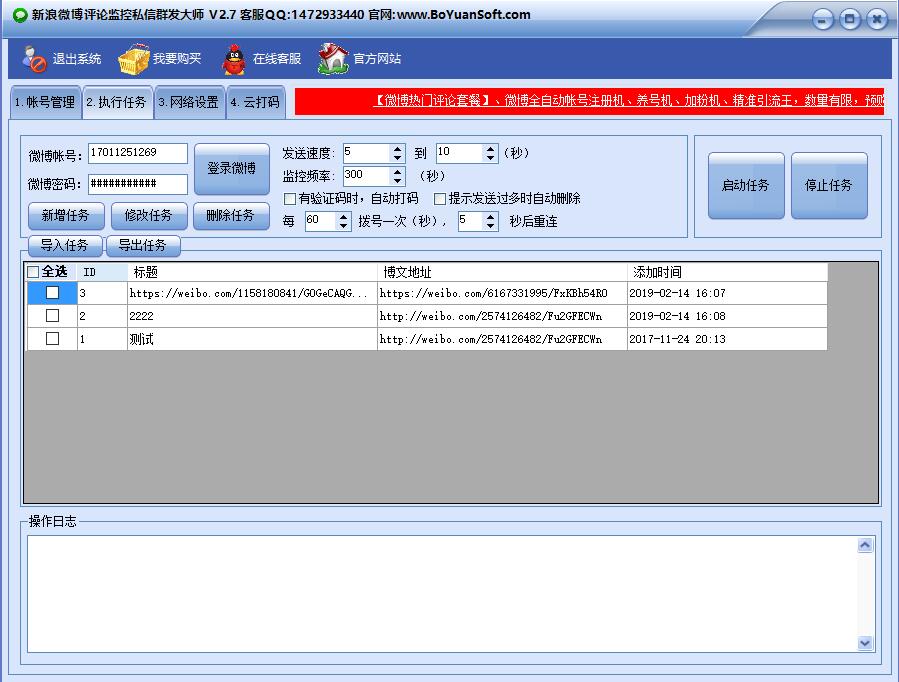The height and width of the screenshot is (682, 899).
Task: Click the shopping basket purchase icon
Action: click(134, 59)
